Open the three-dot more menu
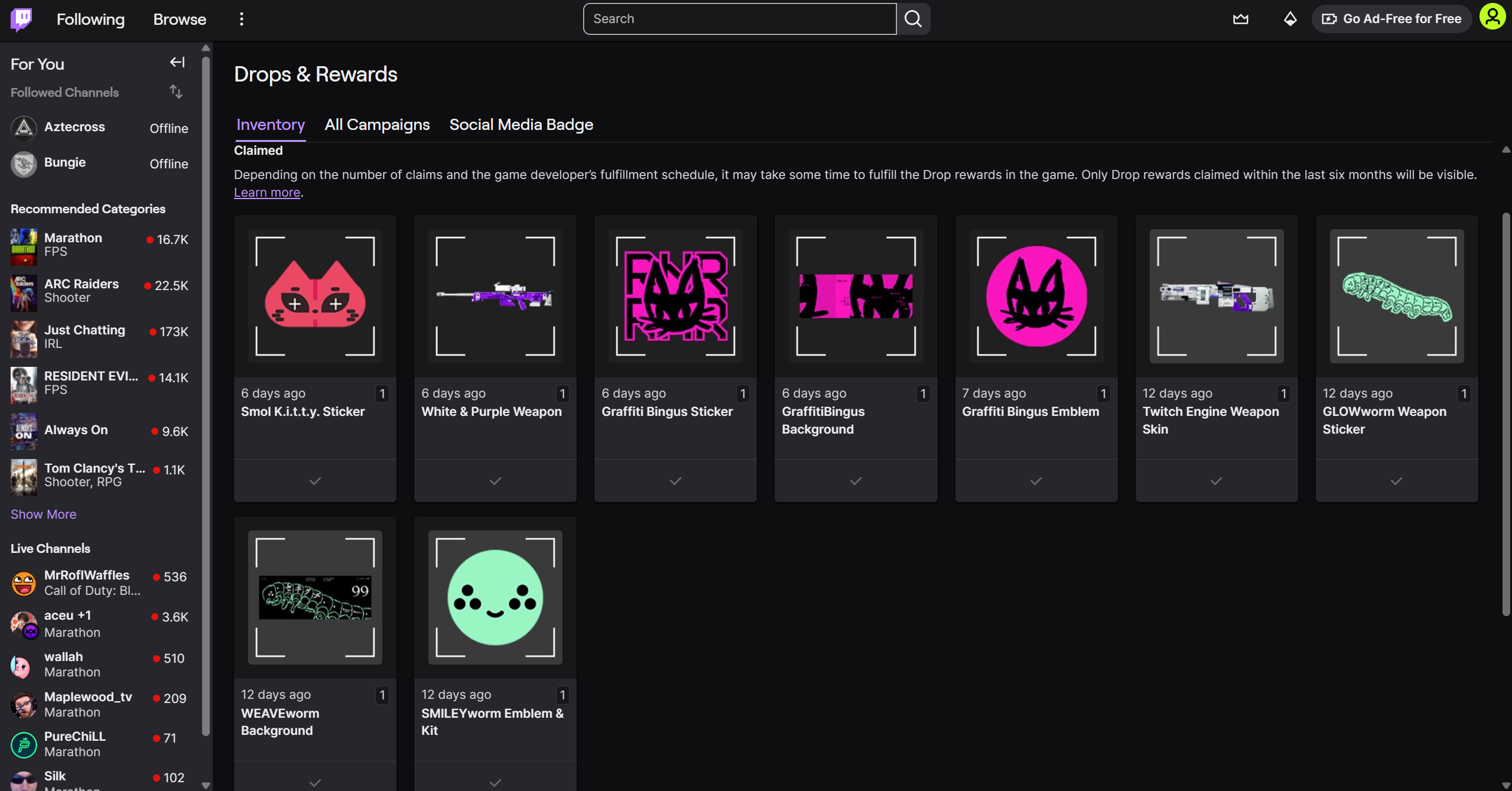This screenshot has width=1512, height=791. pos(241,19)
